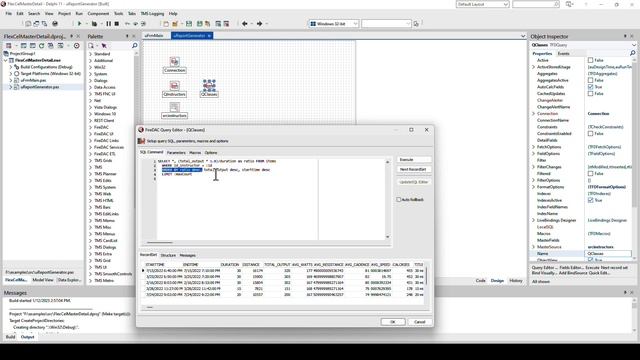Click the icon beside the empty toolbar combo
Viewport: 640px width, 360px height.
tap(416, 24)
